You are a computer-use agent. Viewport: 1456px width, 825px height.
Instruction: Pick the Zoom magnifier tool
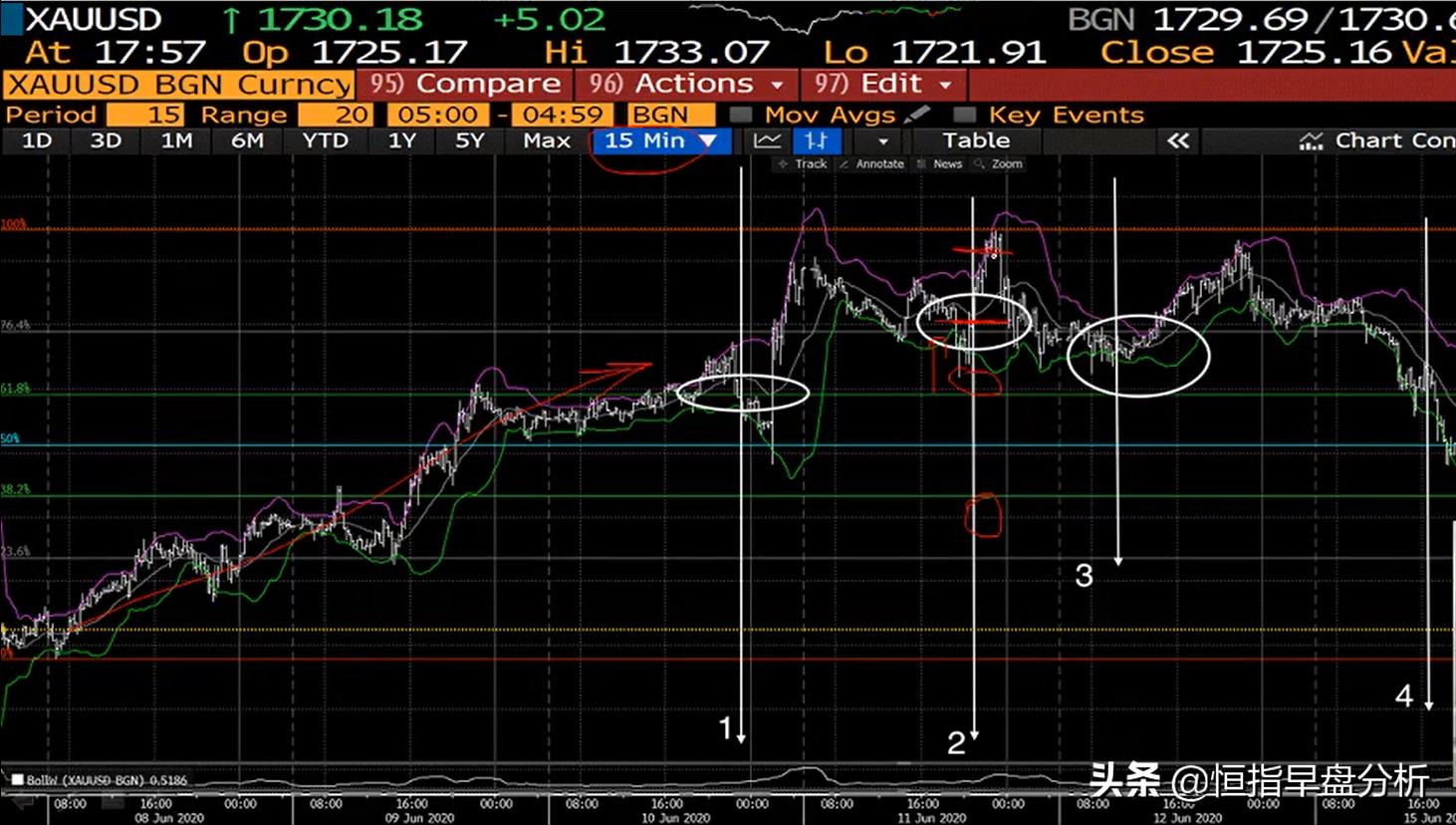(x=999, y=163)
